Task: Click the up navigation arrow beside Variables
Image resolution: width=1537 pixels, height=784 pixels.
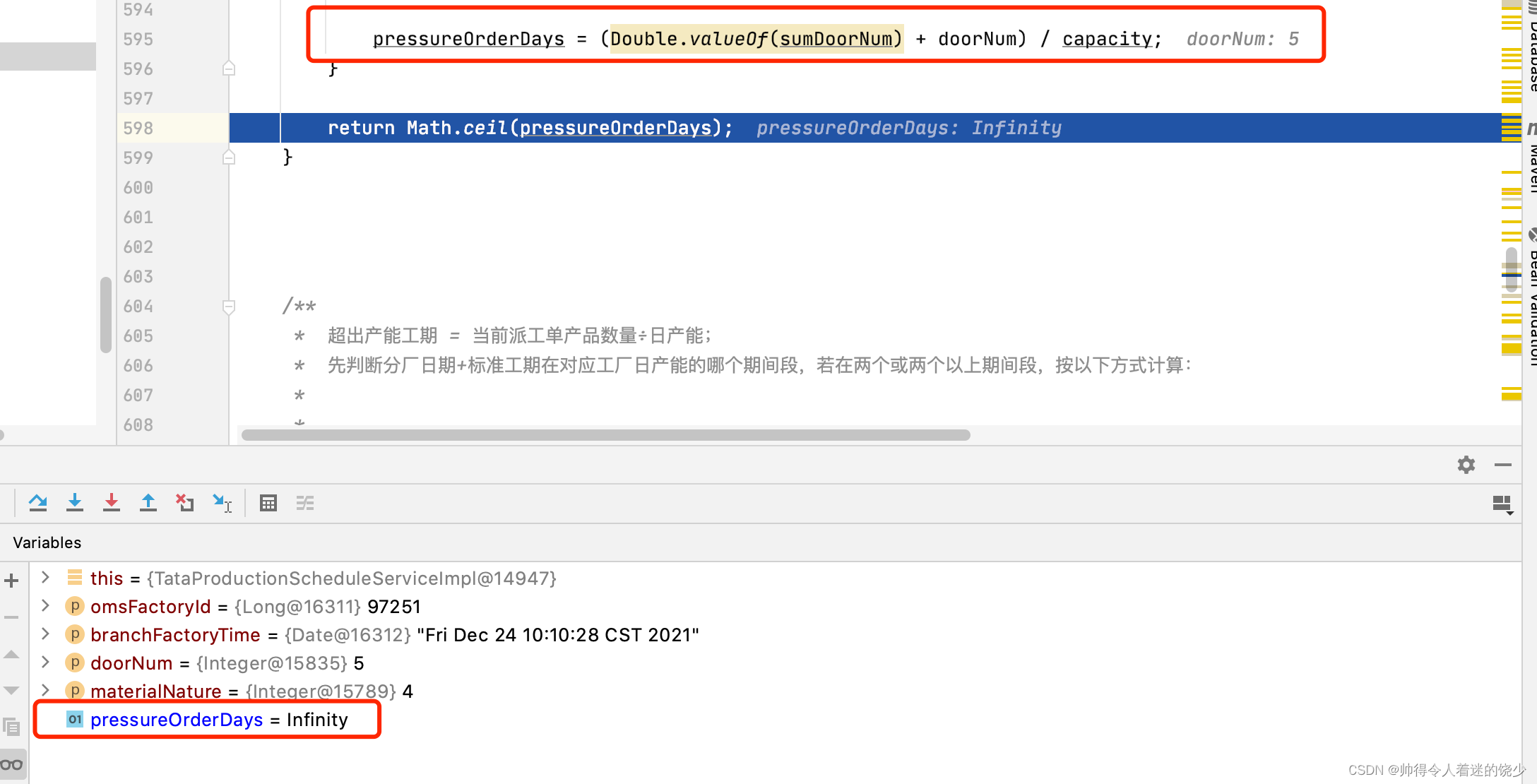Action: [11, 653]
